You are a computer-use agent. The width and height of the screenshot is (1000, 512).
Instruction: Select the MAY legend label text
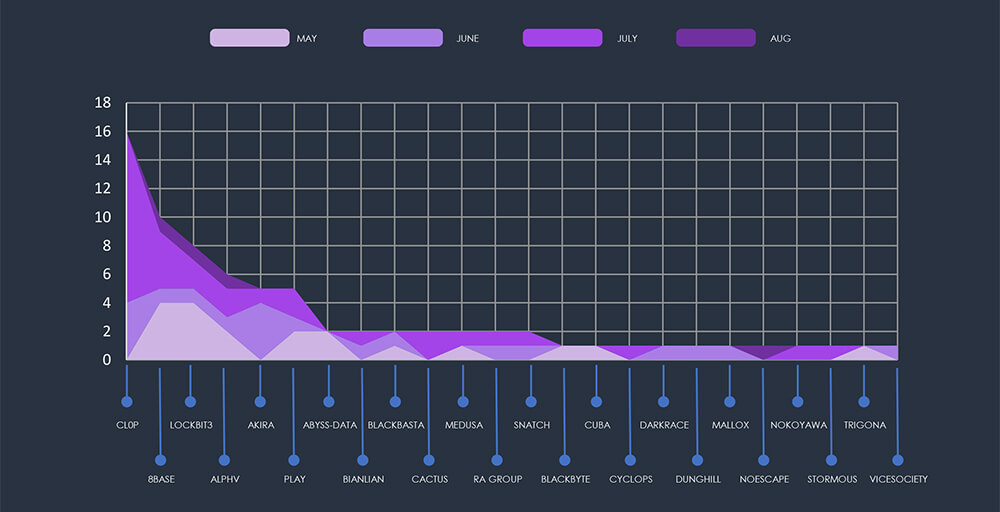307,38
